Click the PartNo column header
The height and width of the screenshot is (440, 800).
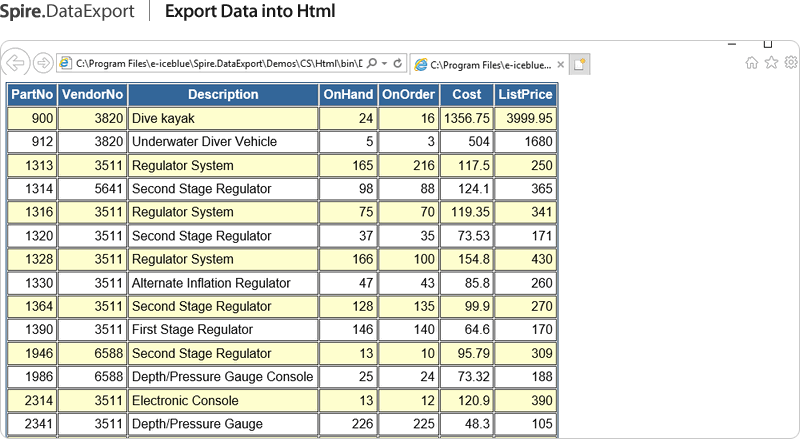coord(32,94)
